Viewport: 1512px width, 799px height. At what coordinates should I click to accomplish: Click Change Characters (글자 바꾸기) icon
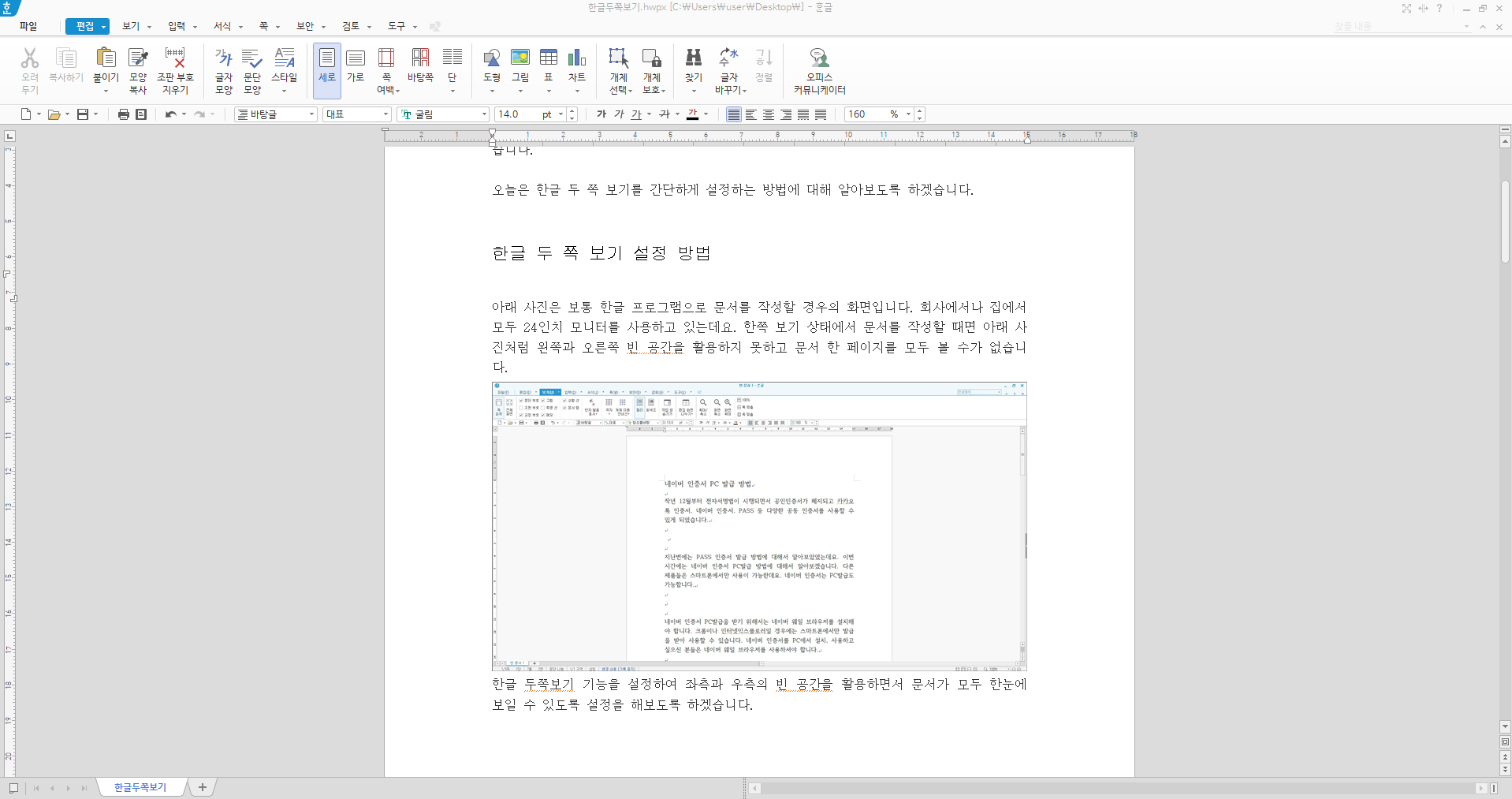pyautogui.click(x=729, y=58)
